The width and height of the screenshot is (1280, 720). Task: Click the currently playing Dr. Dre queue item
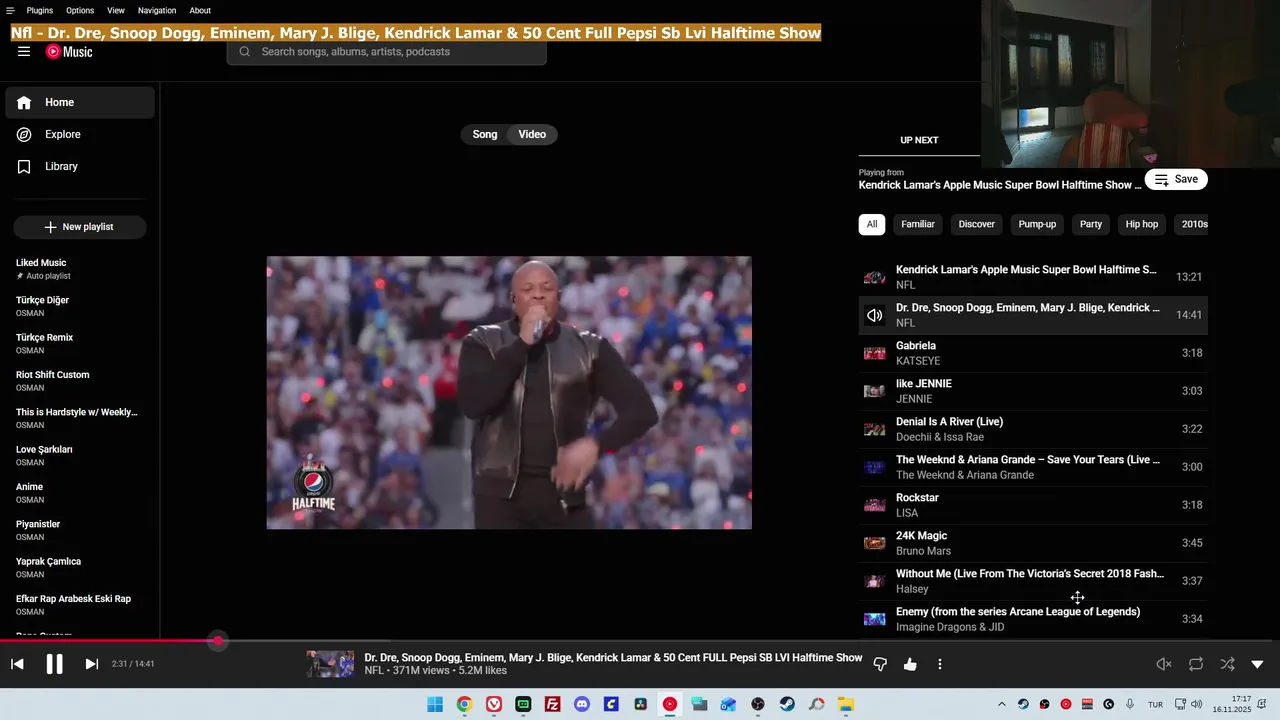(1033, 315)
